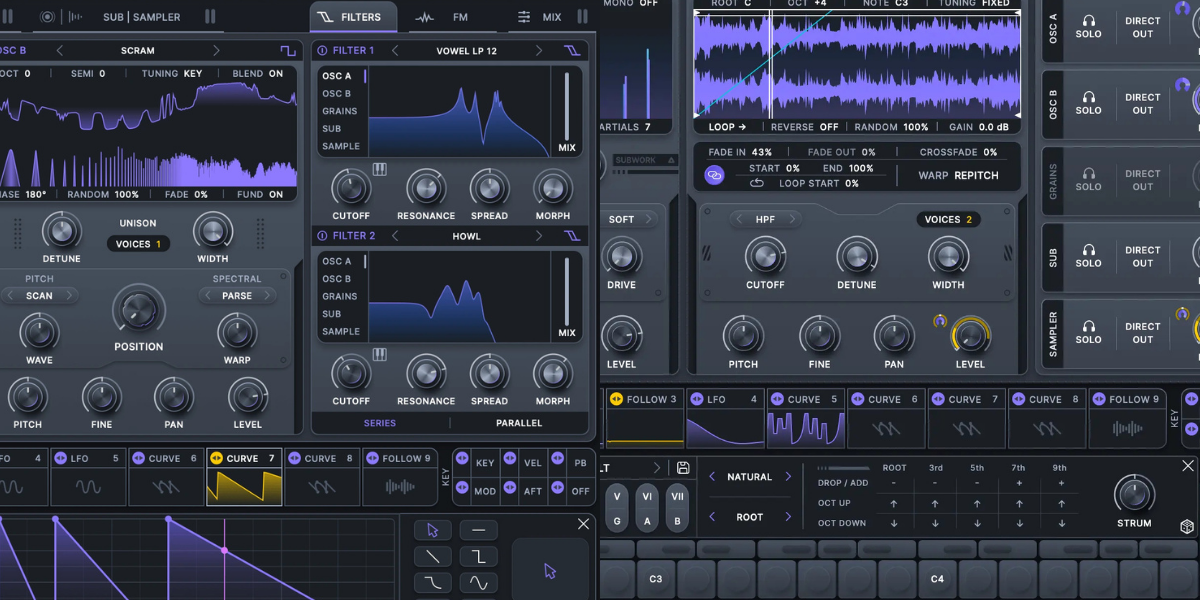Click the yellow handle icon on Follow 3
Screen dimensions: 1200x600
pyautogui.click(x=616, y=399)
